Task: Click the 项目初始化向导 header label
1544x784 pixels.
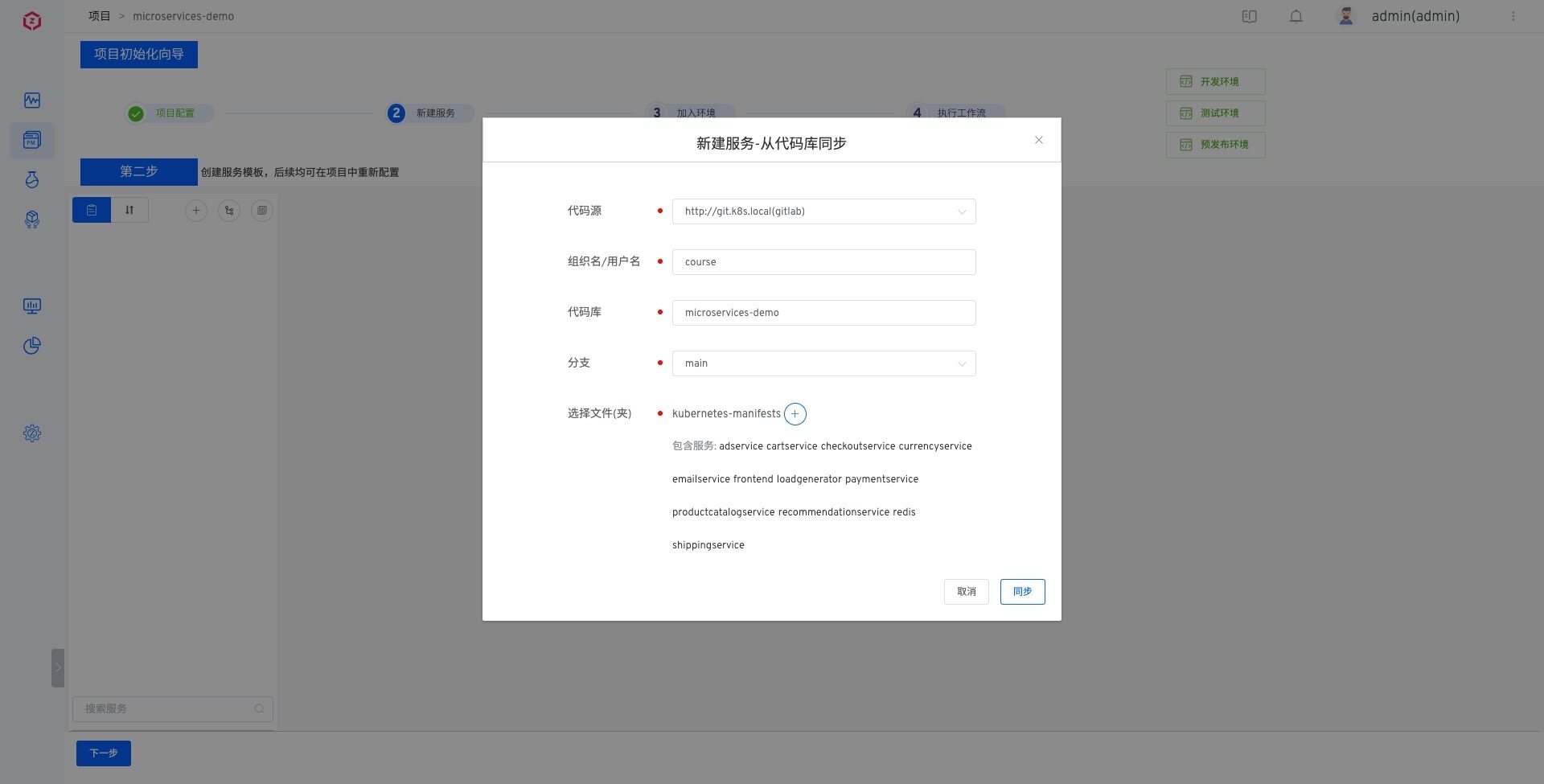Action: coord(139,55)
